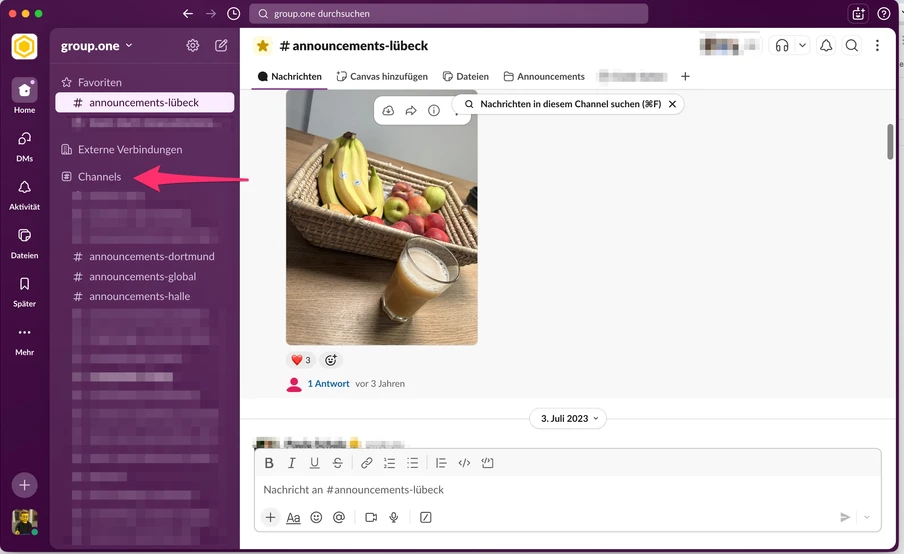Select the Canvas hinzufügen tab
Image resolution: width=904 pixels, height=554 pixels.
pyautogui.click(x=382, y=77)
